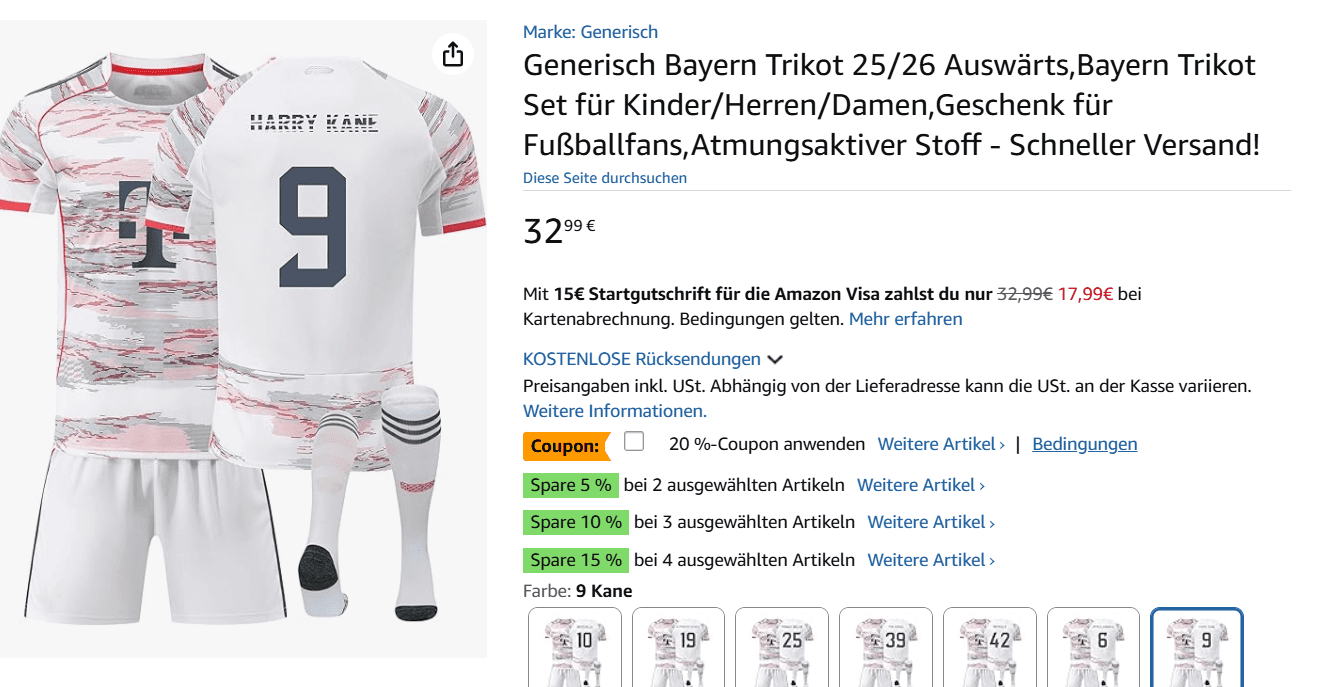The image size is (1326, 687).
Task: Click Weitere Informationen below the price note
Action: tap(613, 410)
